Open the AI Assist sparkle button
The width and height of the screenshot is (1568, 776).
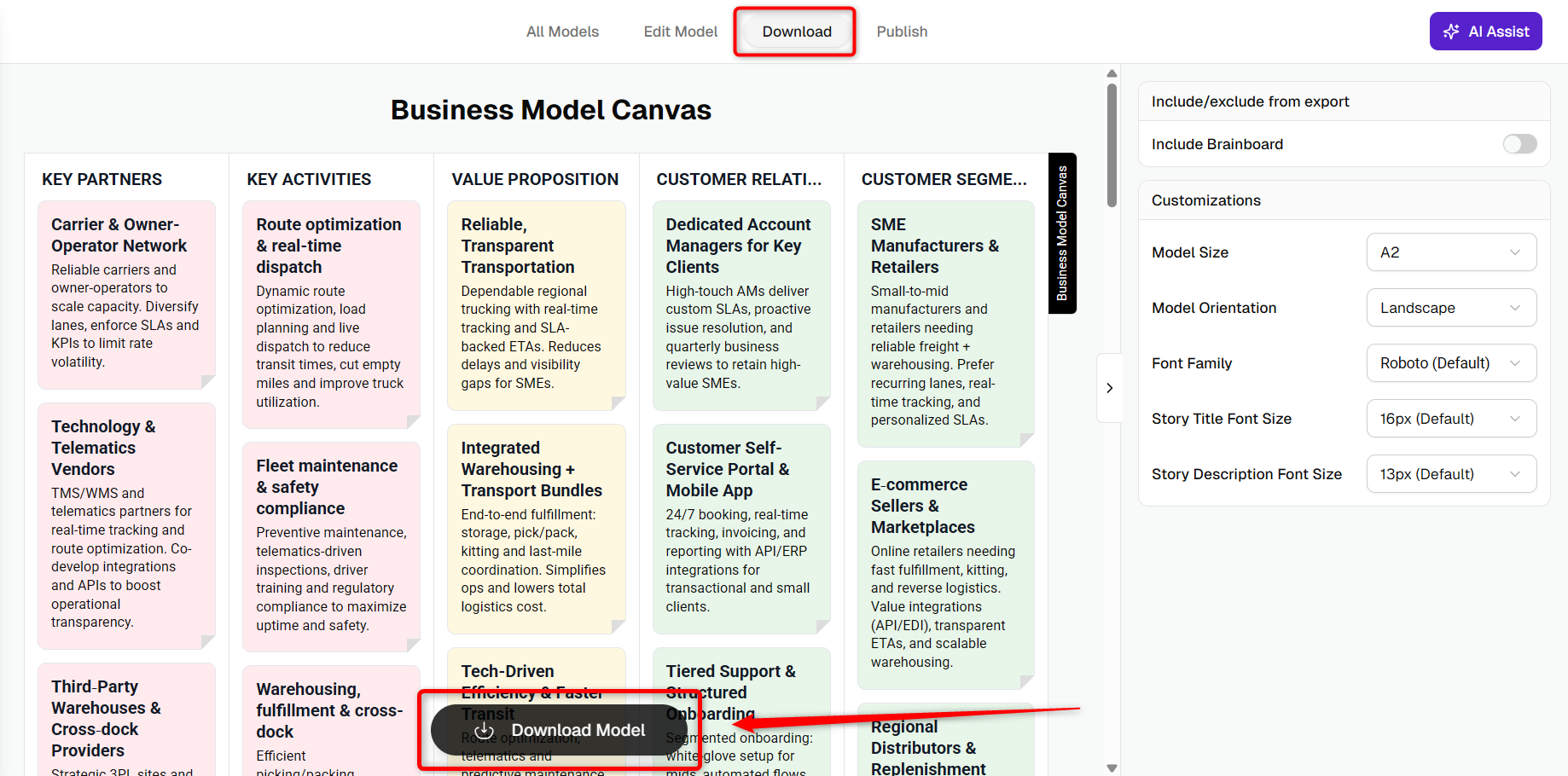click(x=1485, y=32)
